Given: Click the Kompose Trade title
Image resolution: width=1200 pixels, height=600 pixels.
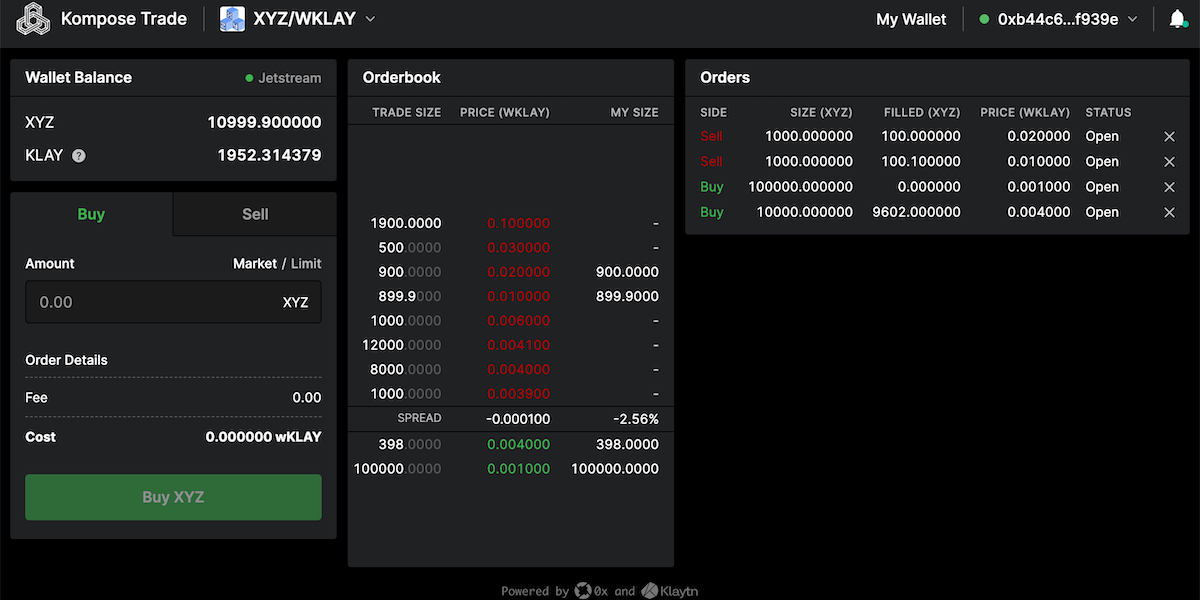Looking at the screenshot, I should [x=124, y=19].
